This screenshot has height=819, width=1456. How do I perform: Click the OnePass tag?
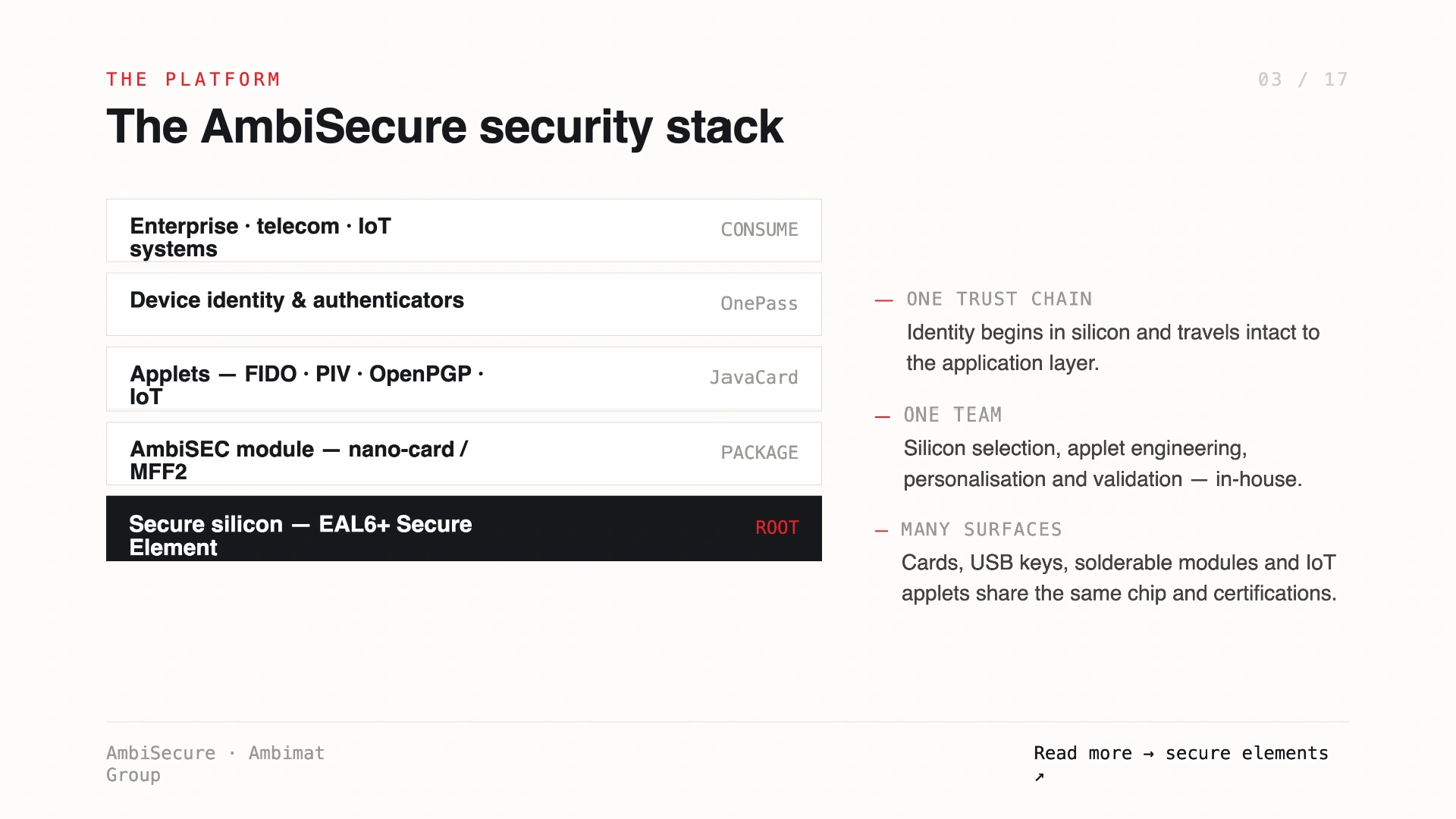coord(759,303)
